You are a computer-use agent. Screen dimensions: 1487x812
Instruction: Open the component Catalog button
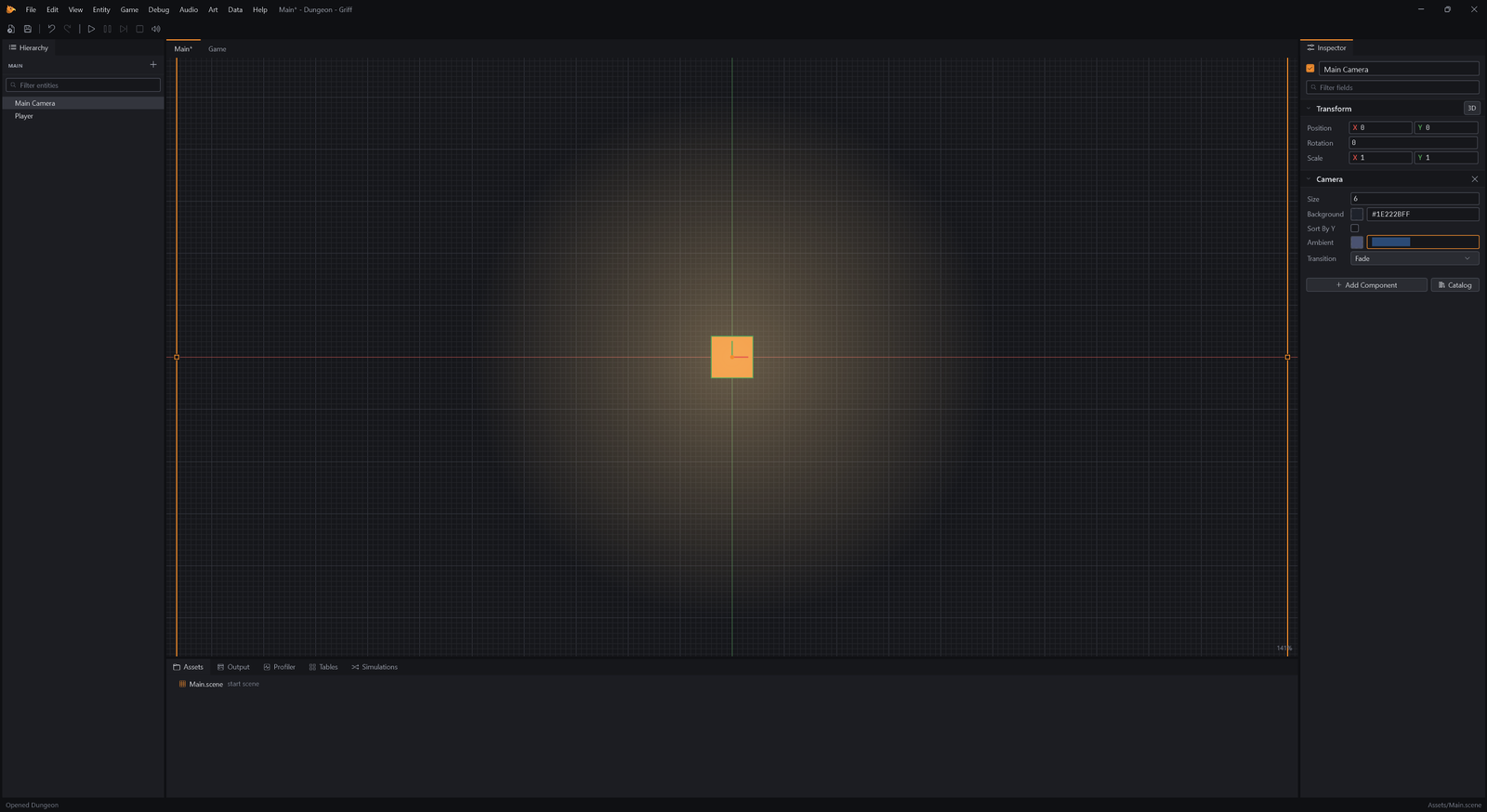[x=1454, y=285]
